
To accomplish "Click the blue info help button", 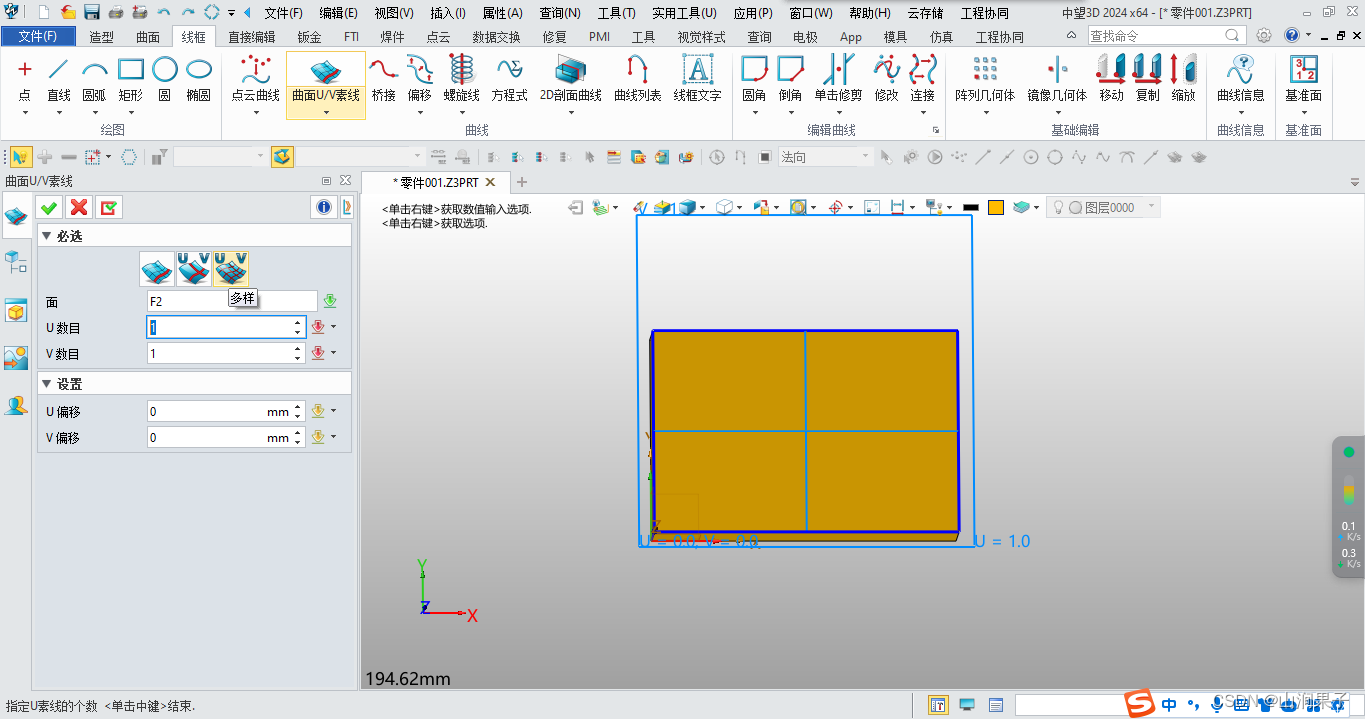I will point(323,207).
